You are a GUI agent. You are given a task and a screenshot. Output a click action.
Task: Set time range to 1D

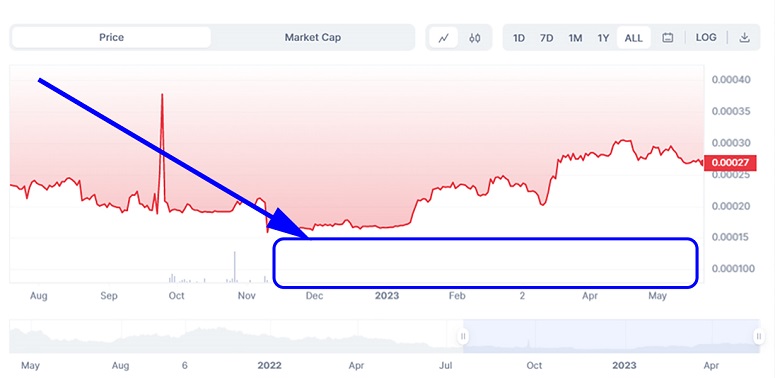[x=518, y=38]
